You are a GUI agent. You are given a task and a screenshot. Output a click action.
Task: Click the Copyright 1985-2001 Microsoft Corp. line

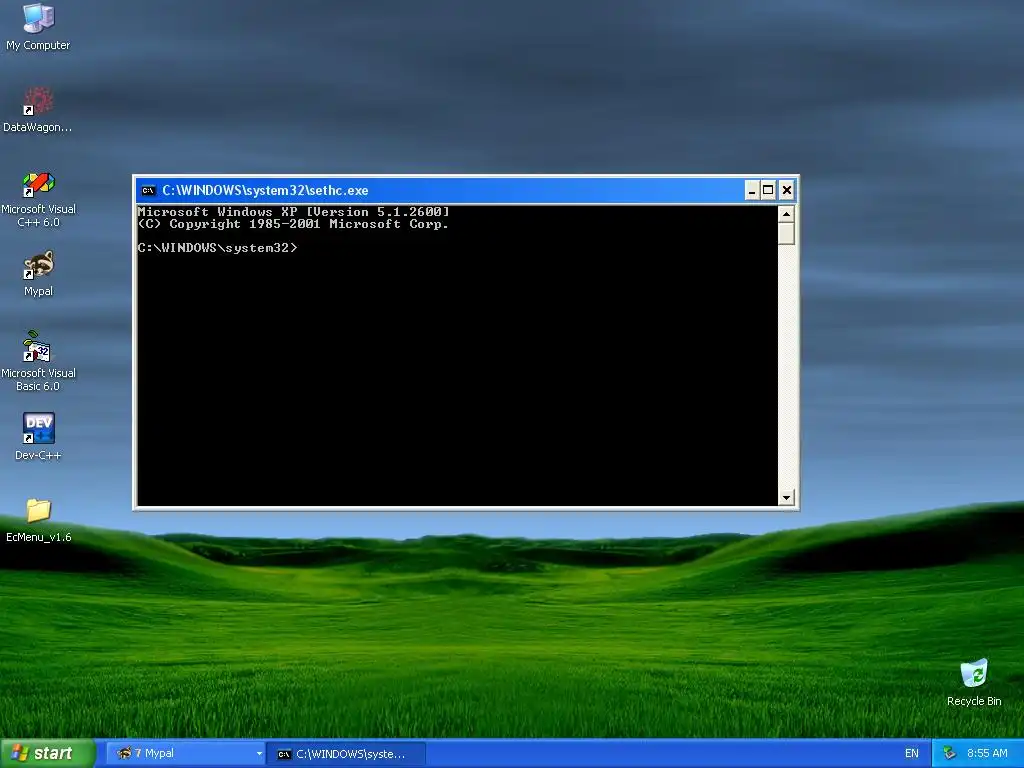pos(293,224)
